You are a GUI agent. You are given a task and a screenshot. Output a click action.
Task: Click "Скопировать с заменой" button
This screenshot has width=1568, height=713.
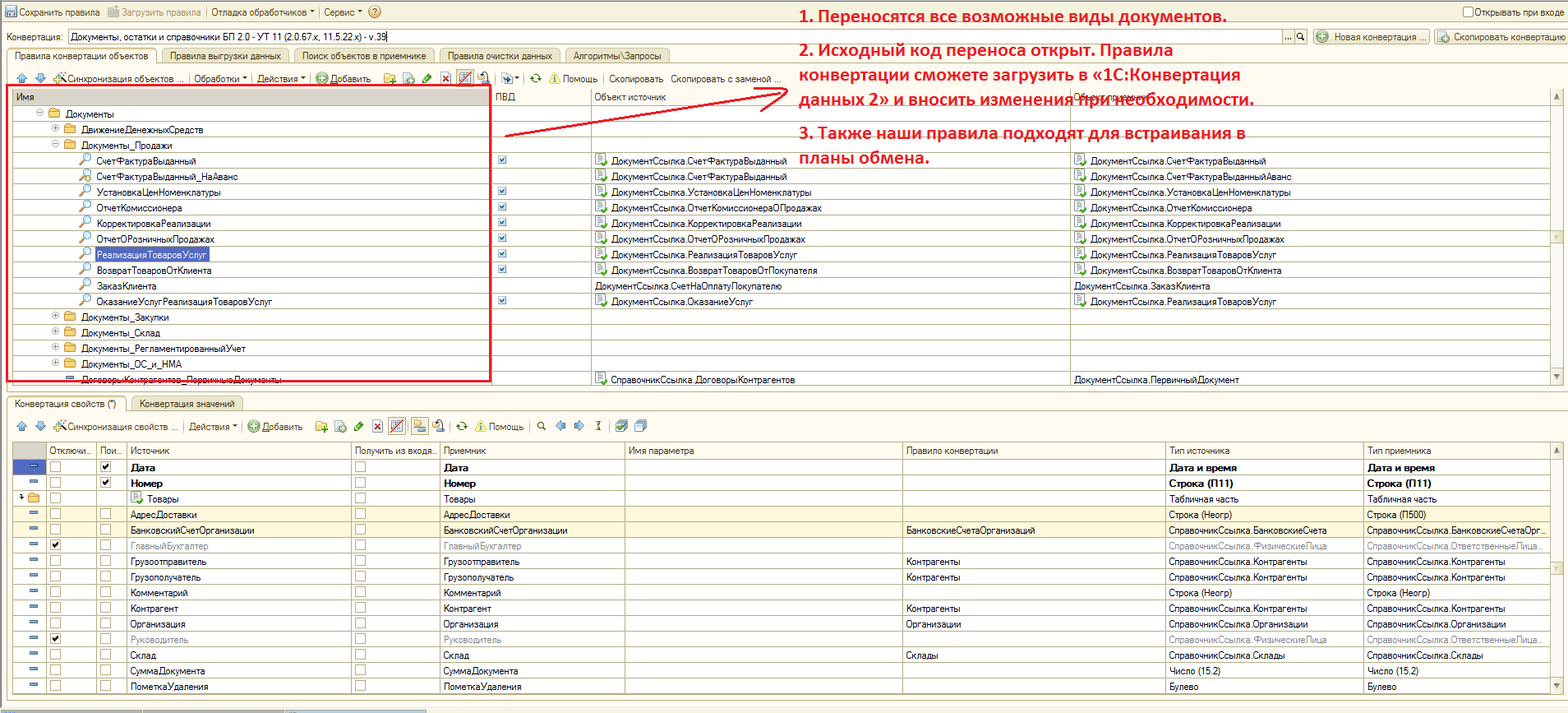point(726,79)
